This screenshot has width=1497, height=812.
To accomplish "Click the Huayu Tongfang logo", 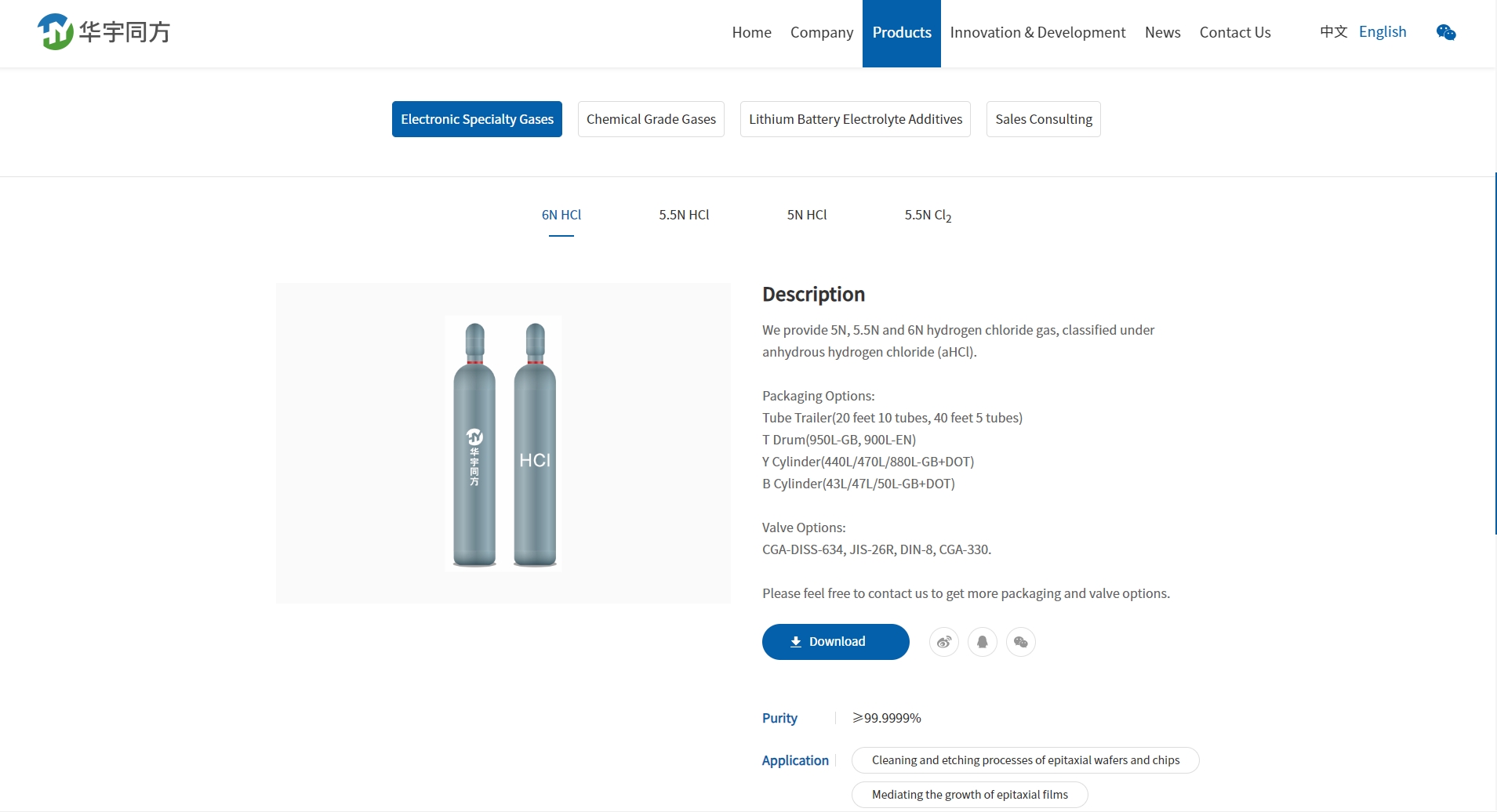I will click(x=104, y=32).
